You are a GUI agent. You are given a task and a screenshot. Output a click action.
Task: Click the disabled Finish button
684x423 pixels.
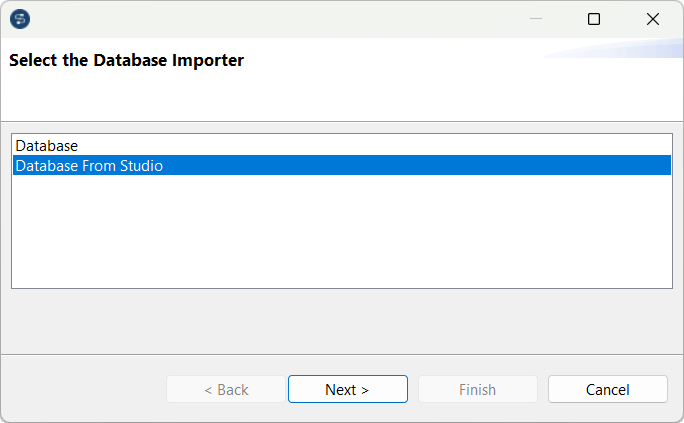(477, 389)
